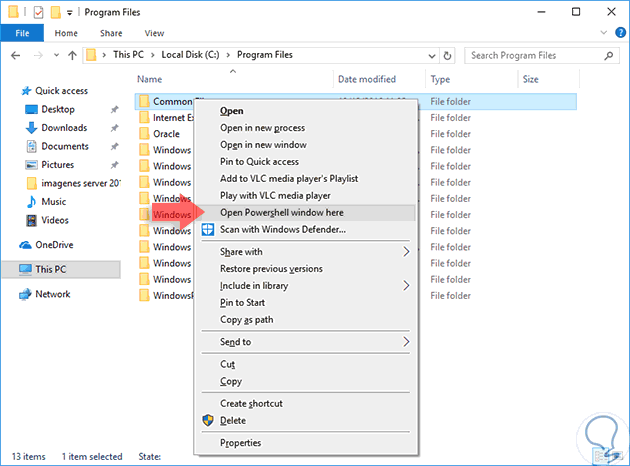Click the Quick access star icon
This screenshot has height=466, width=630.
25,91
